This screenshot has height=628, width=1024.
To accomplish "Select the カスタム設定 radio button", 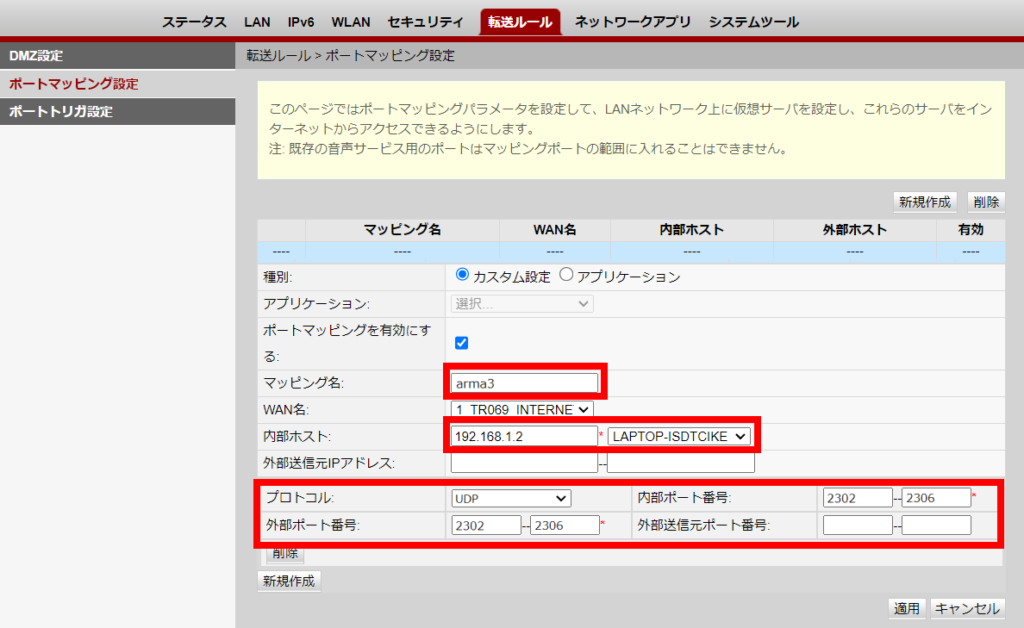I will pos(462,275).
